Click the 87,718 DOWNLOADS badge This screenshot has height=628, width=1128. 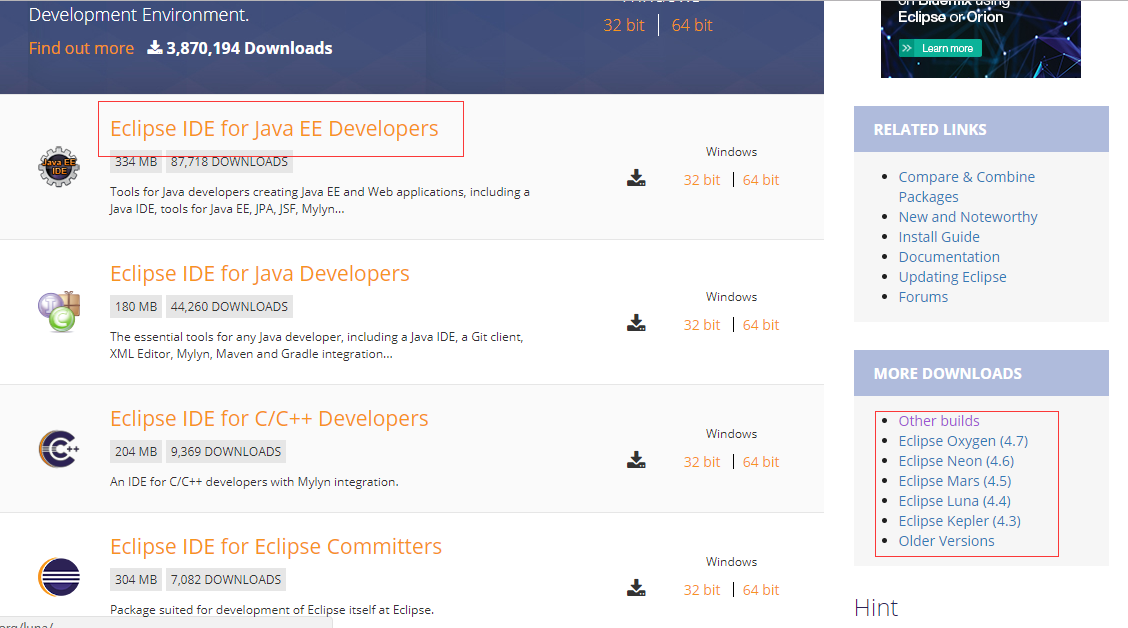pos(229,162)
